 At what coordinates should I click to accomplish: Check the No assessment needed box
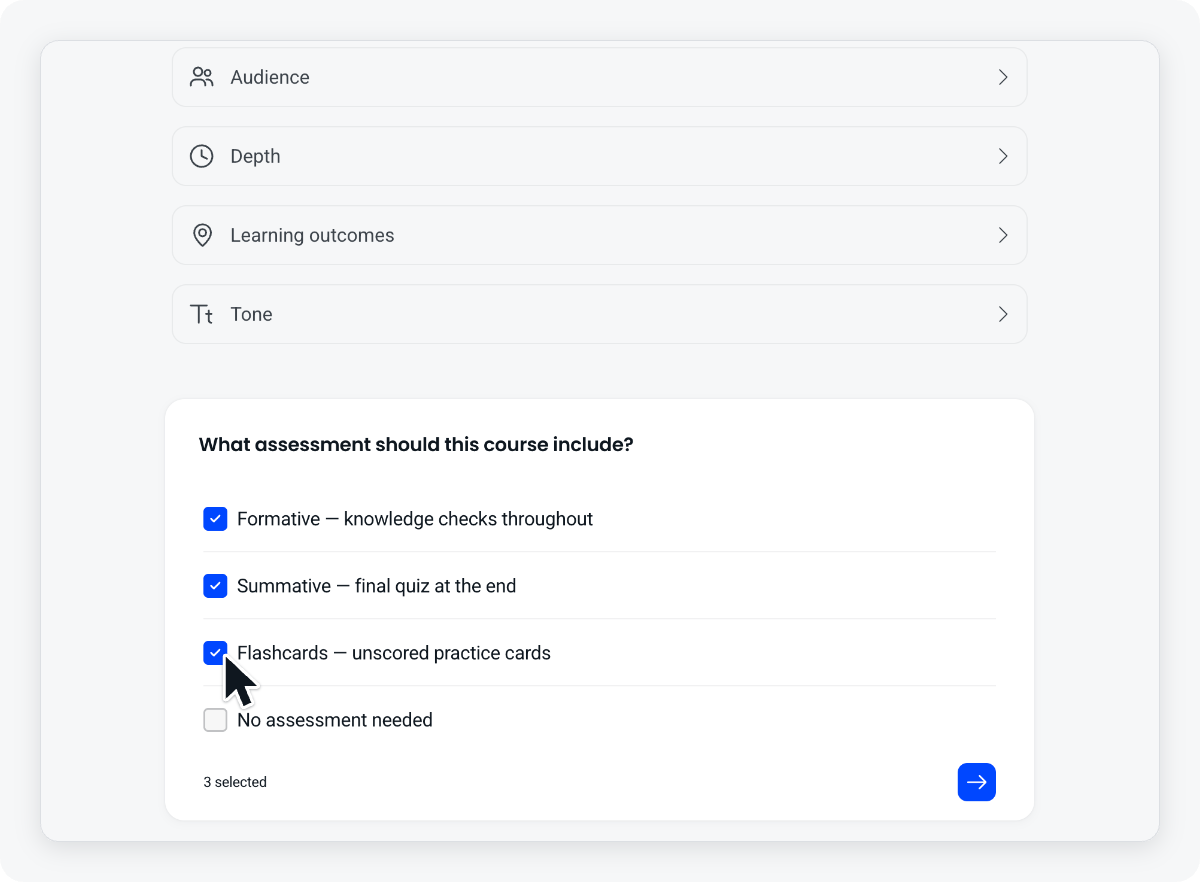(215, 720)
